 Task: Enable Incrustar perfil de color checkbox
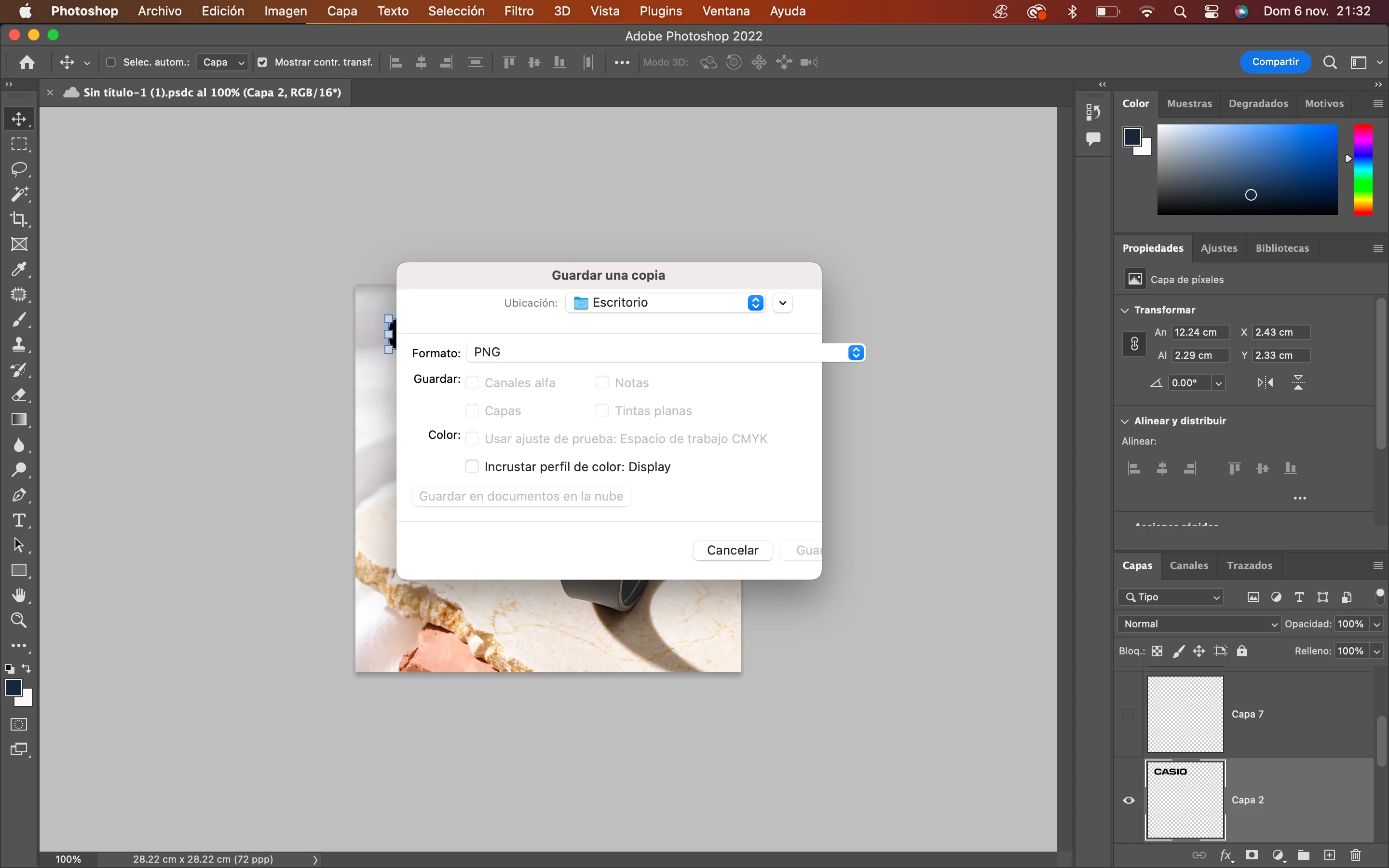(x=472, y=467)
